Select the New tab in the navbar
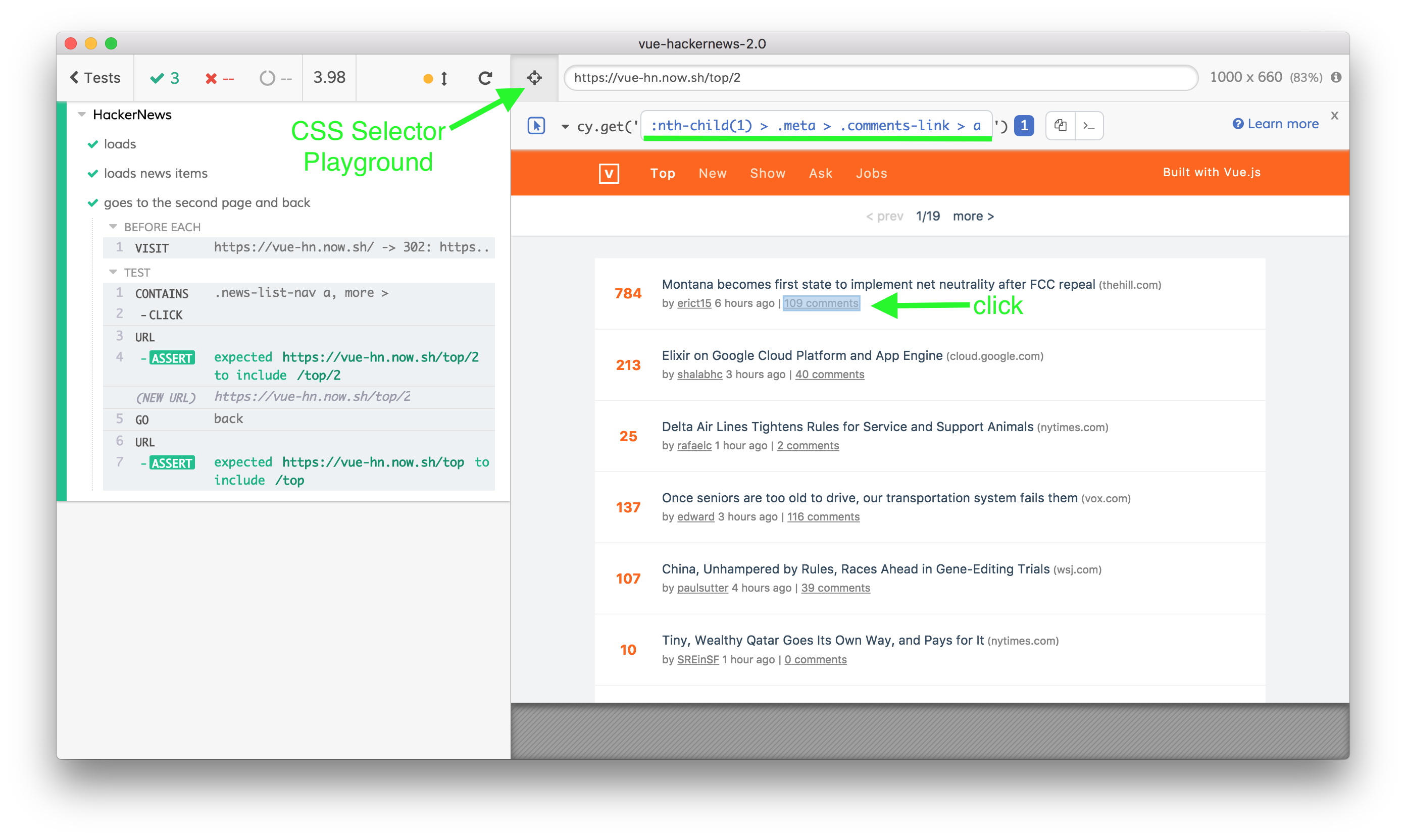The width and height of the screenshot is (1406, 840). pyautogui.click(x=713, y=173)
